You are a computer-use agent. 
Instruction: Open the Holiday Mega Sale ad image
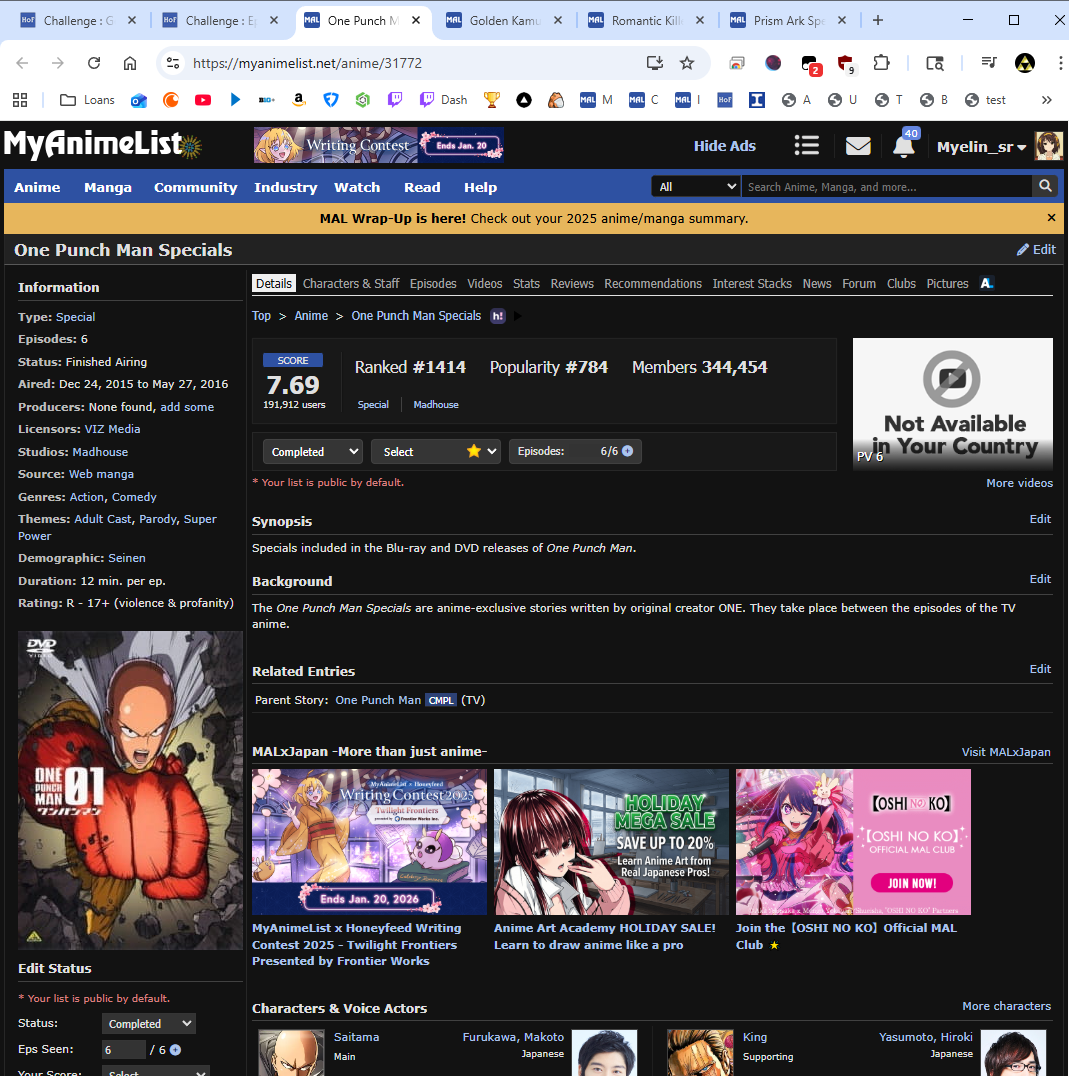click(611, 841)
